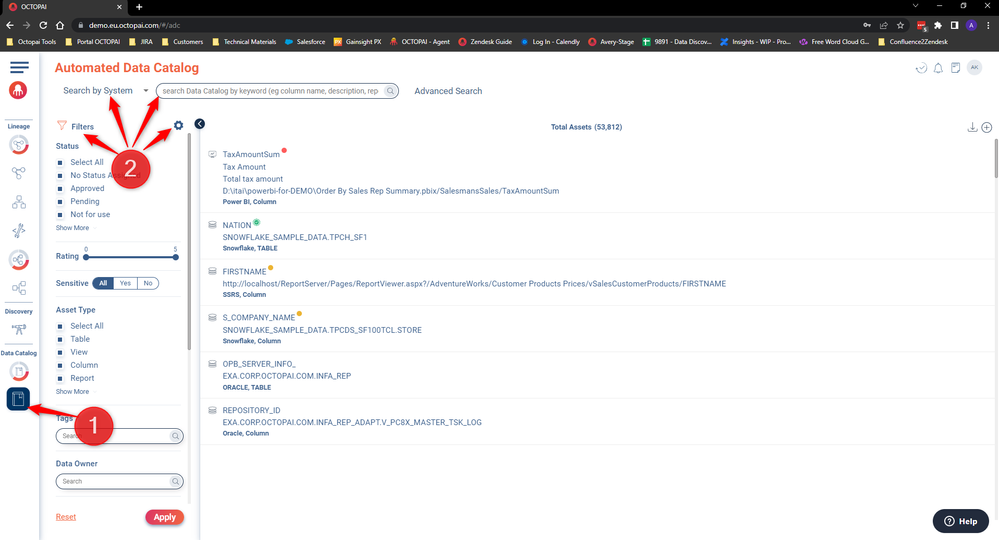Select the OCTOPAI browser tab
999x540 pixels.
pyautogui.click(x=64, y=6)
